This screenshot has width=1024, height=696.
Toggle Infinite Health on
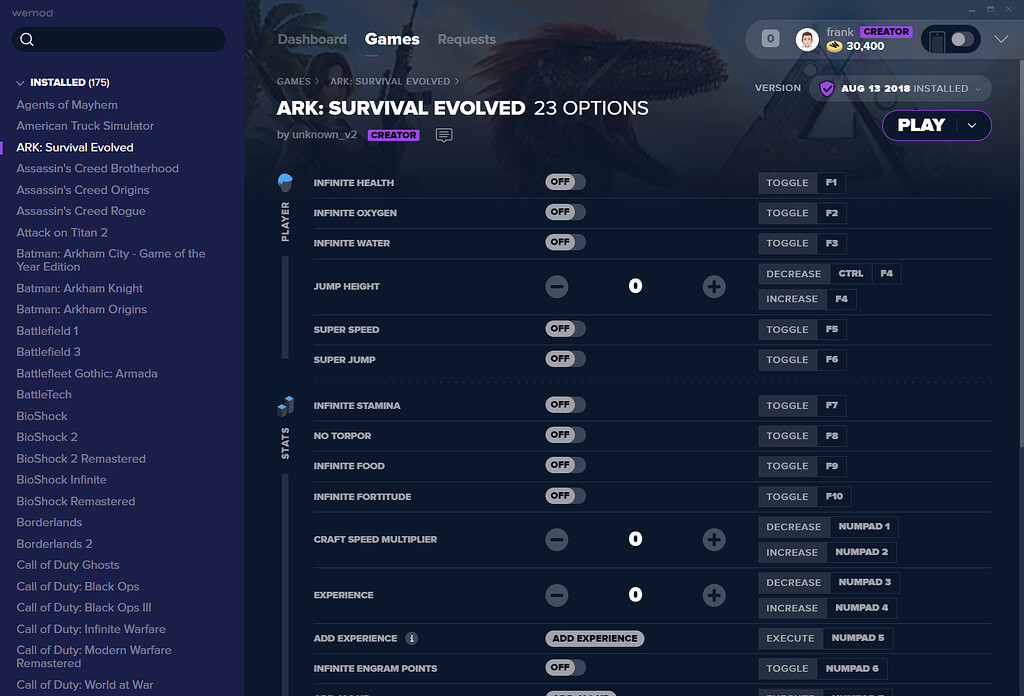tap(565, 182)
